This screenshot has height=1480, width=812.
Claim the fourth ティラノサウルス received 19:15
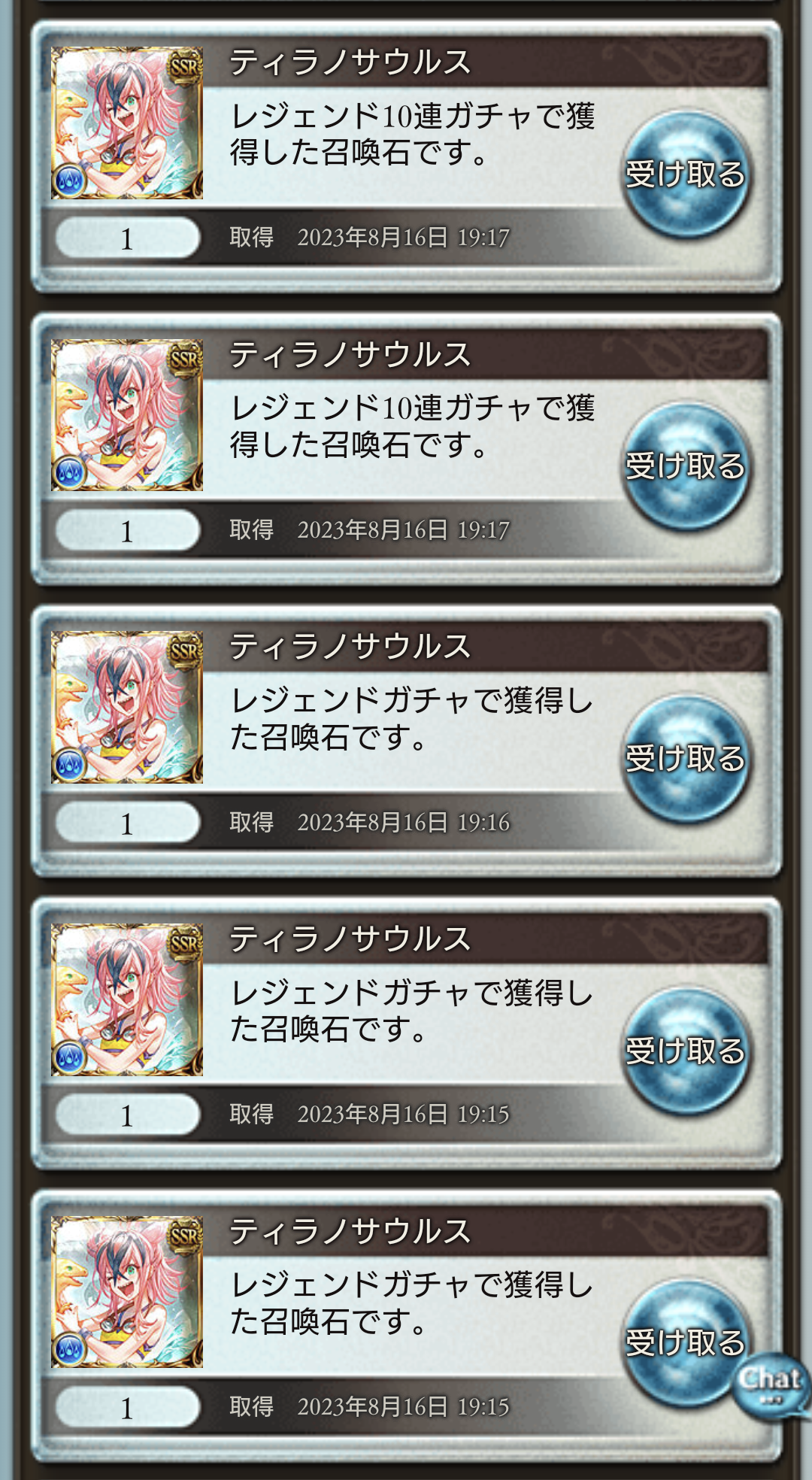click(685, 1051)
